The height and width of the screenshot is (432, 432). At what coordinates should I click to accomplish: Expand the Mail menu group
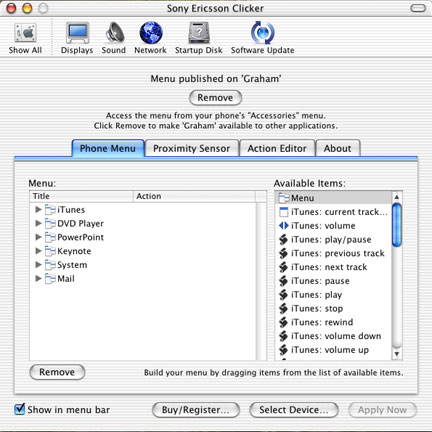pos(38,278)
